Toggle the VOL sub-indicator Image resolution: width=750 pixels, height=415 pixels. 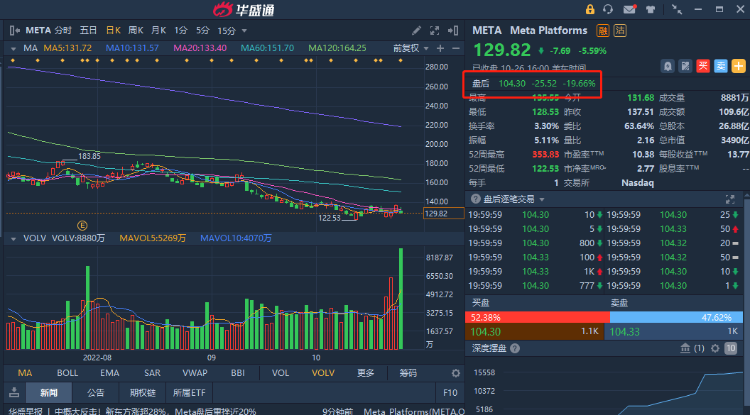click(280, 373)
